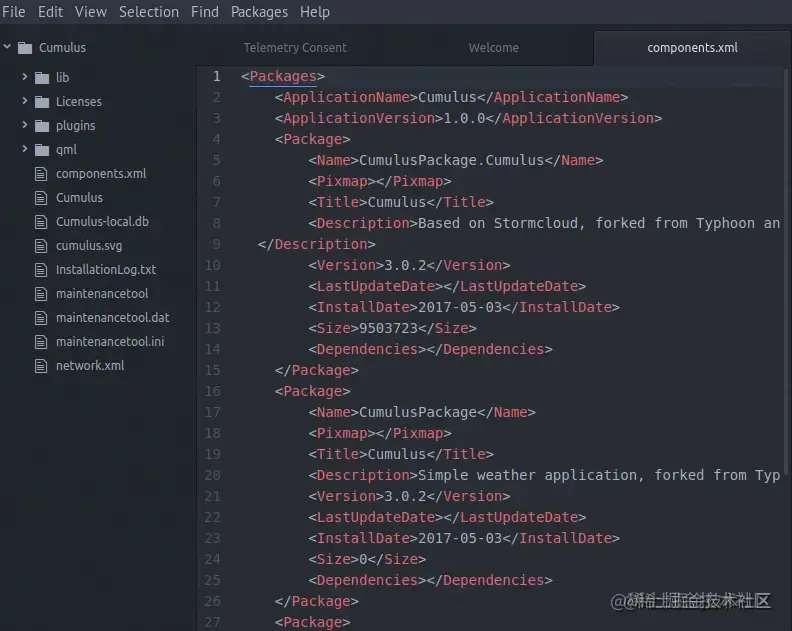Open Cumulus-local.db in the tree
The width and height of the screenshot is (792, 631).
(x=103, y=222)
